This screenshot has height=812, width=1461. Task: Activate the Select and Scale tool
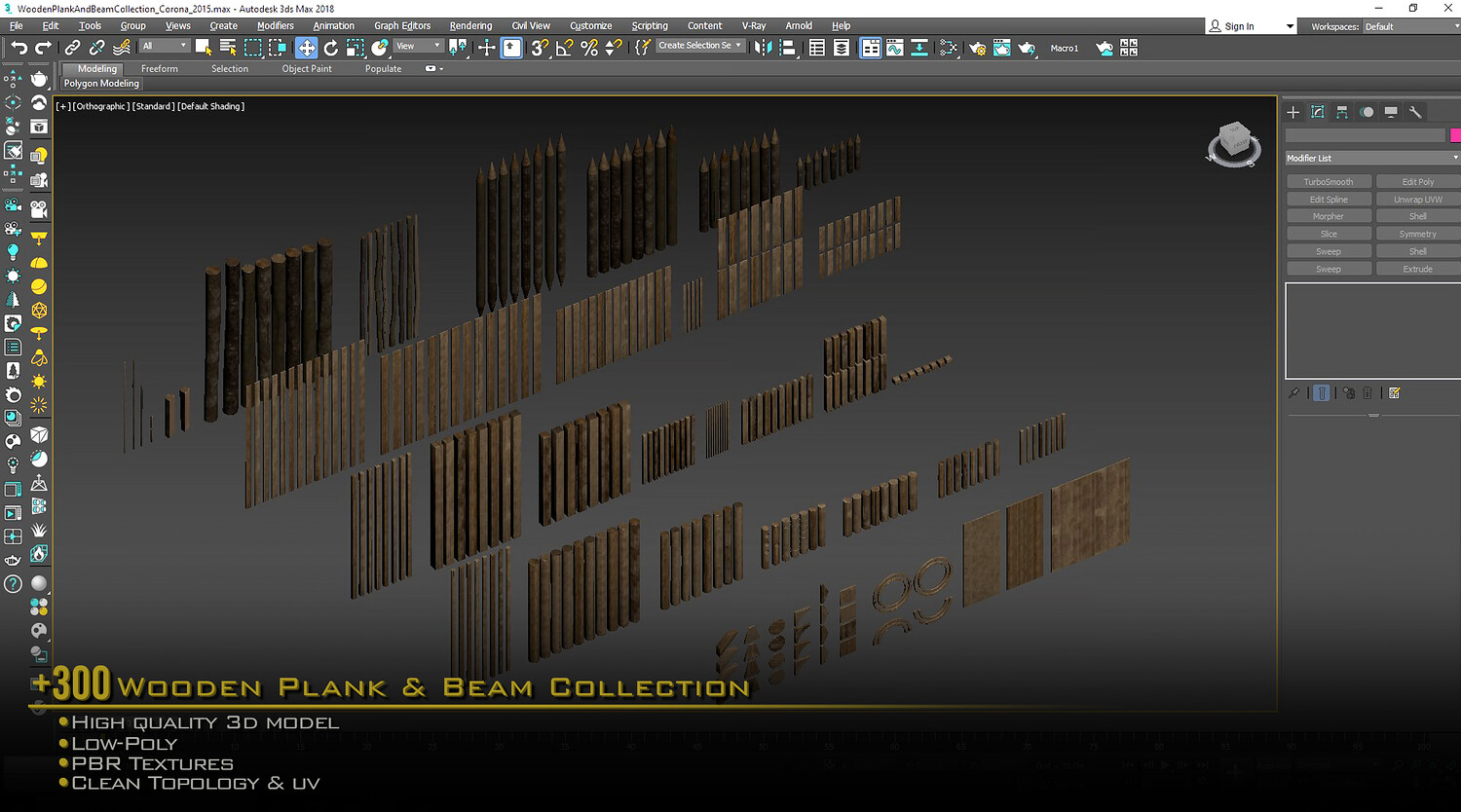click(x=356, y=48)
